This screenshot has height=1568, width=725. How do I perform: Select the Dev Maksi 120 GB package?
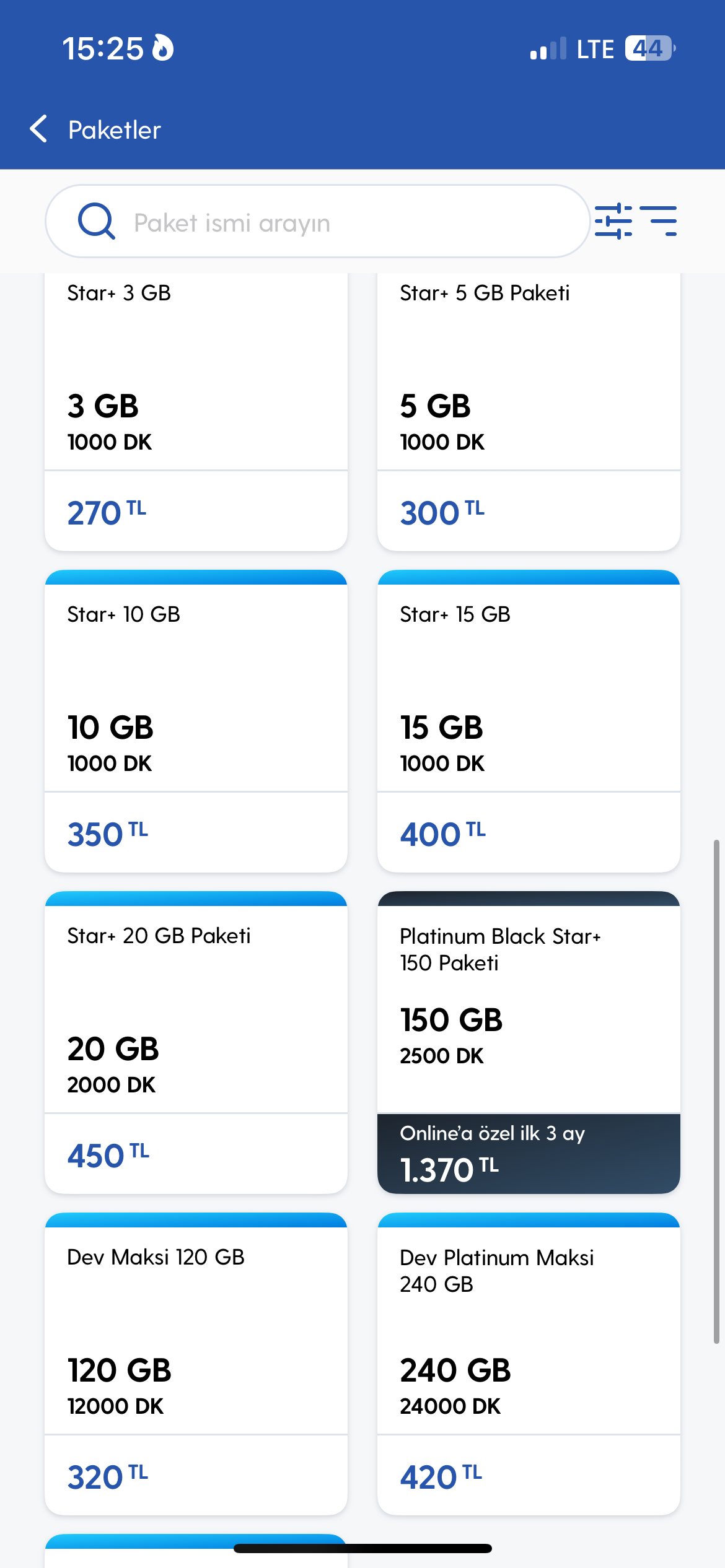[196, 1364]
